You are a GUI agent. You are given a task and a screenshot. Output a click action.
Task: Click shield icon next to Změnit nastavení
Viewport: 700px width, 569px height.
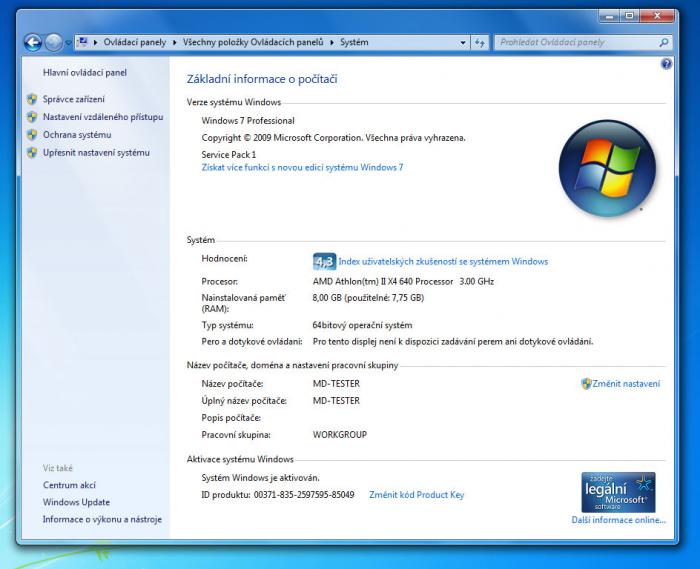[x=586, y=384]
